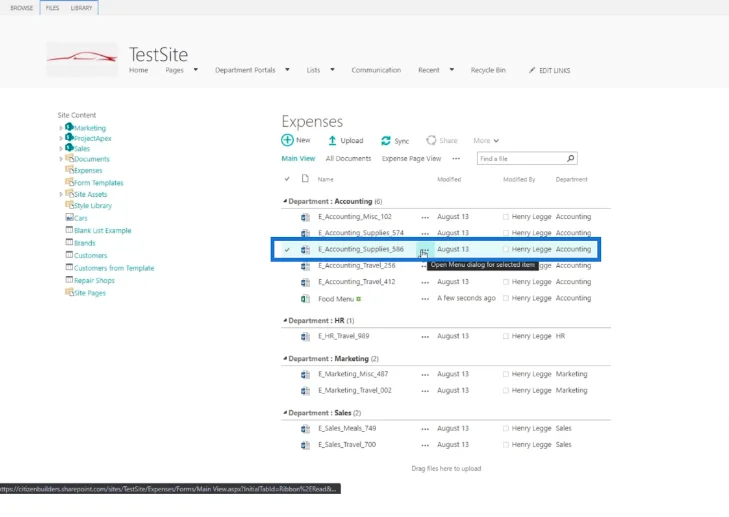Open the FILES ribbon tab
This screenshot has width=729, height=517.
click(52, 8)
